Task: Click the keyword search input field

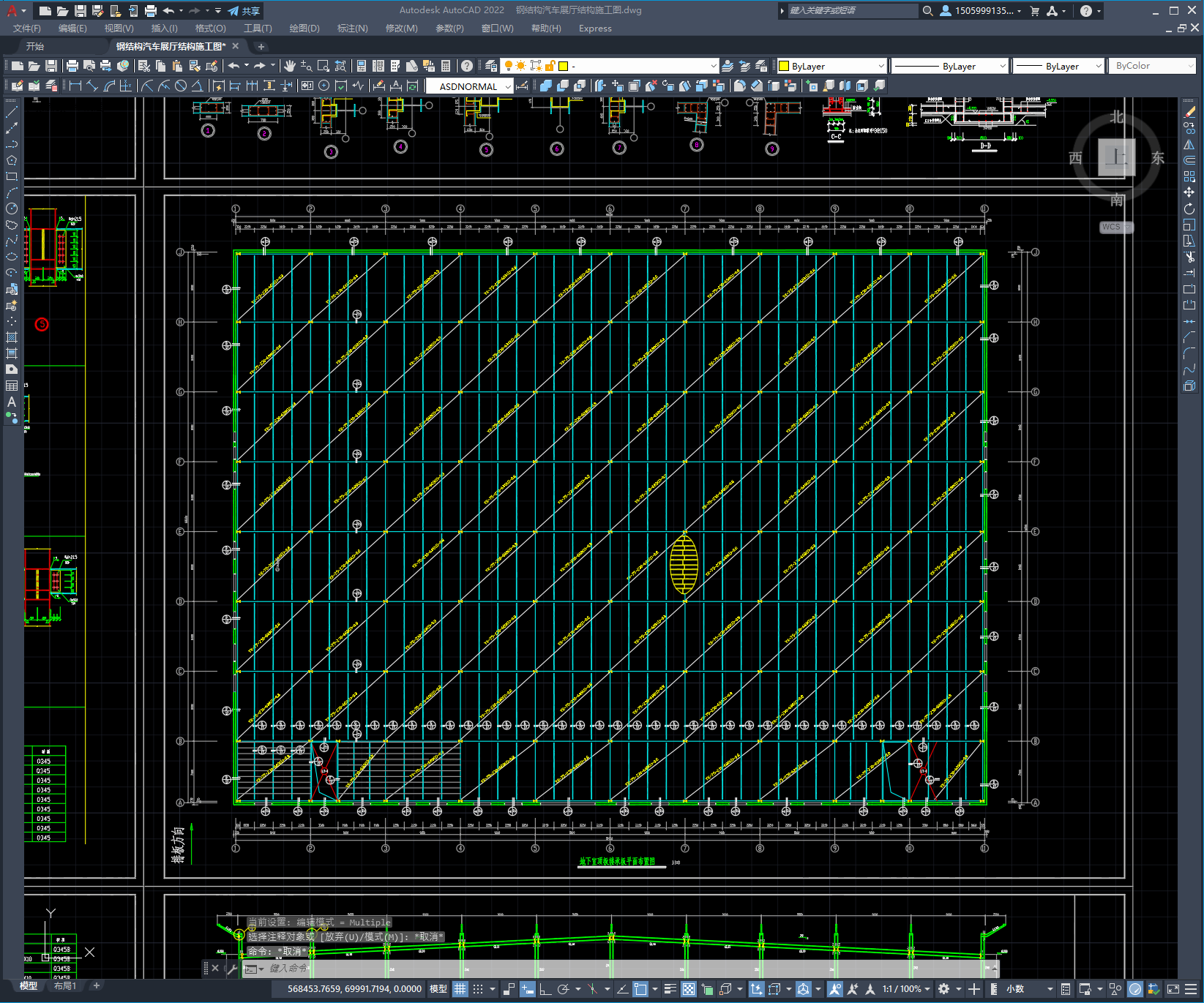Action: (x=853, y=10)
